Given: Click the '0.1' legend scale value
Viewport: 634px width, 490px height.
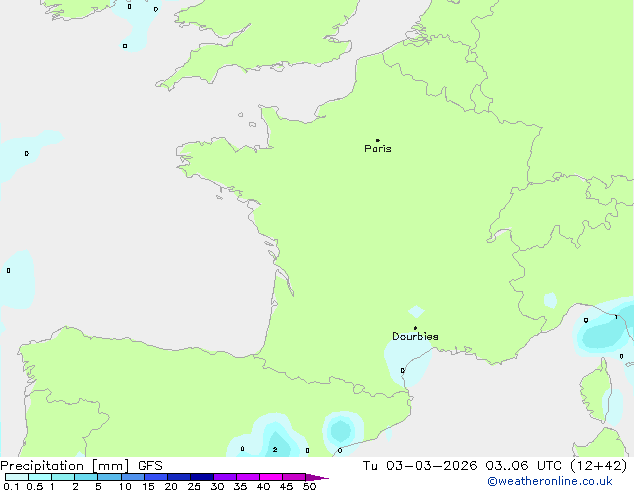Looking at the screenshot, I should pyautogui.click(x=11, y=486).
